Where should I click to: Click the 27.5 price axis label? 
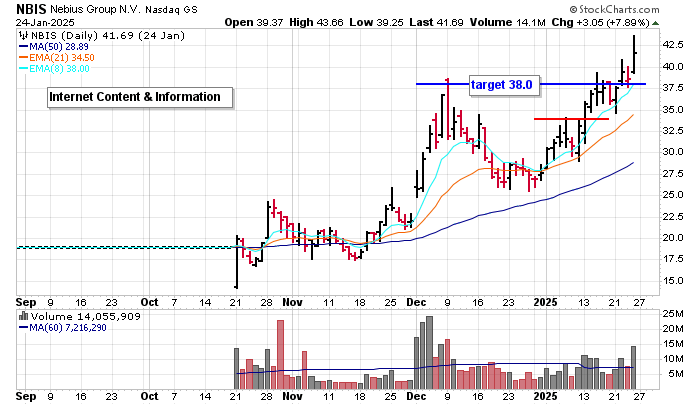click(x=672, y=174)
